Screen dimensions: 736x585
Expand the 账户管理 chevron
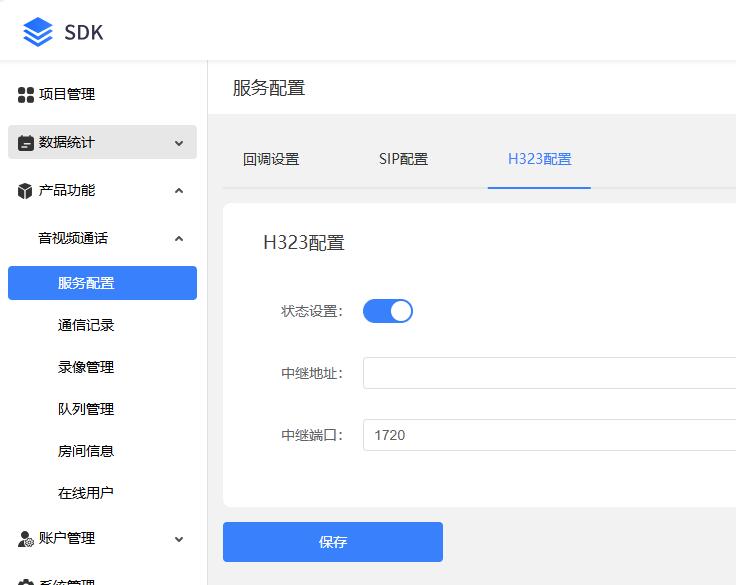point(179,539)
